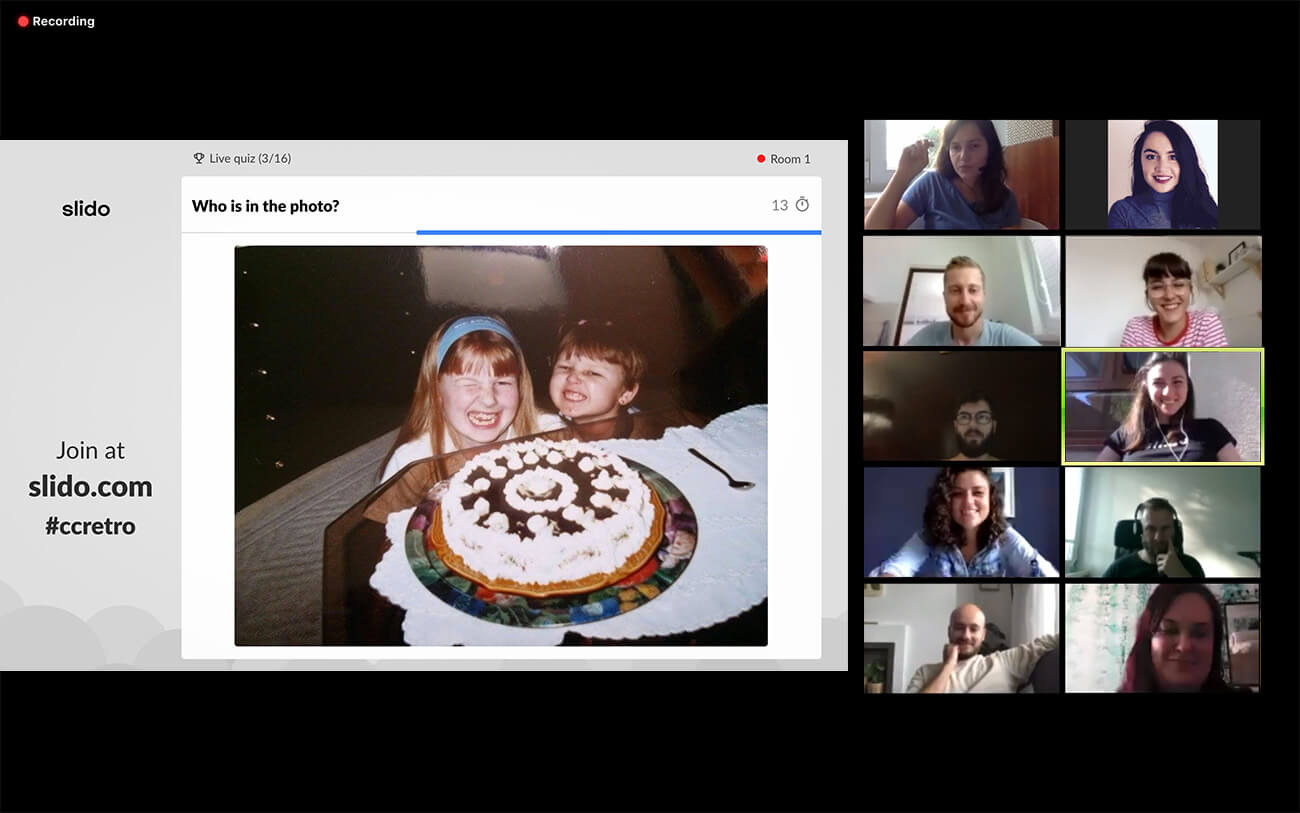The height and width of the screenshot is (813, 1300).
Task: Select video tile of person with pink hair
Action: click(1162, 638)
